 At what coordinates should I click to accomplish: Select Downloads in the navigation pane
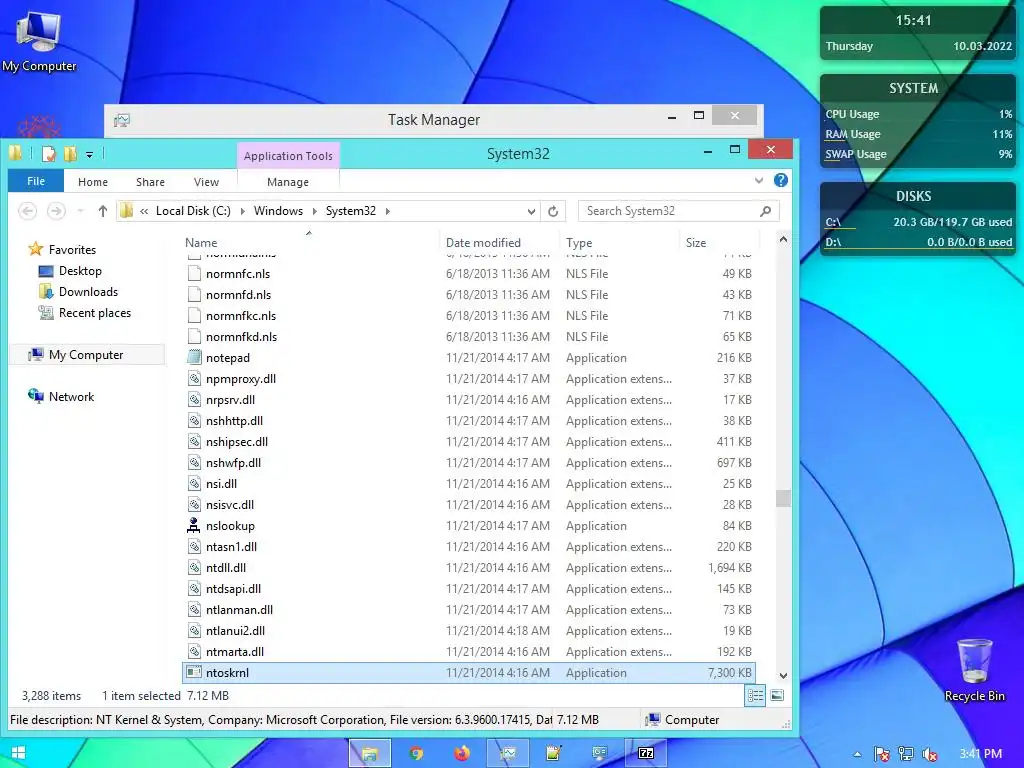[88, 292]
